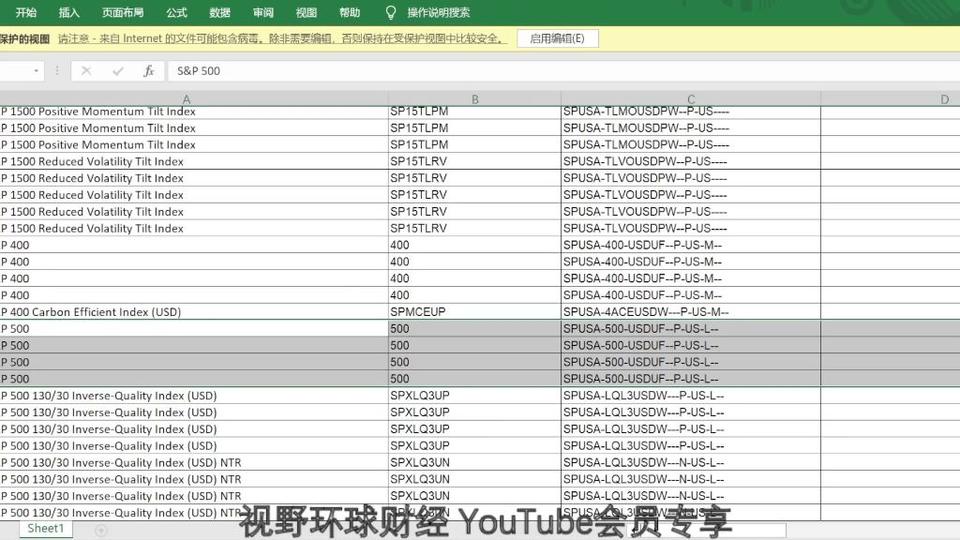
Task: Select column A header
Action: [187, 99]
